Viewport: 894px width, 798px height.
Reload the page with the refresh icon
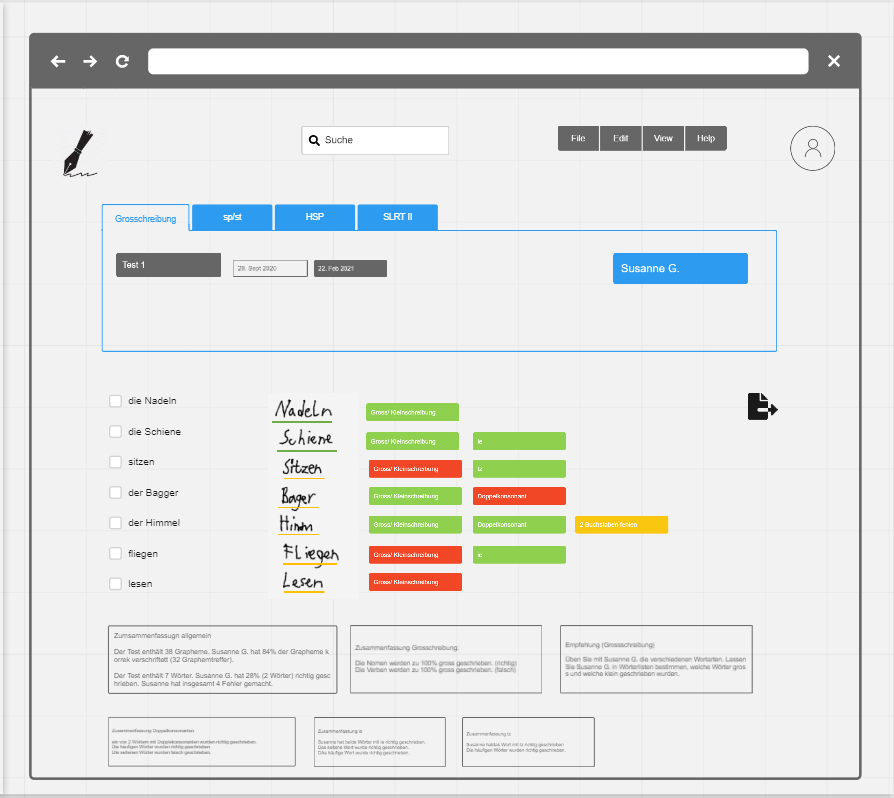(122, 61)
